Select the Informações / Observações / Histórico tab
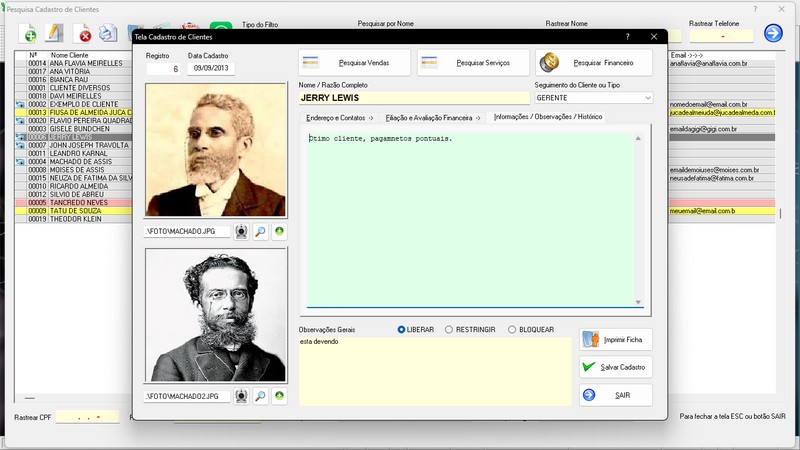Image resolution: width=800 pixels, height=450 pixels. tap(547, 117)
